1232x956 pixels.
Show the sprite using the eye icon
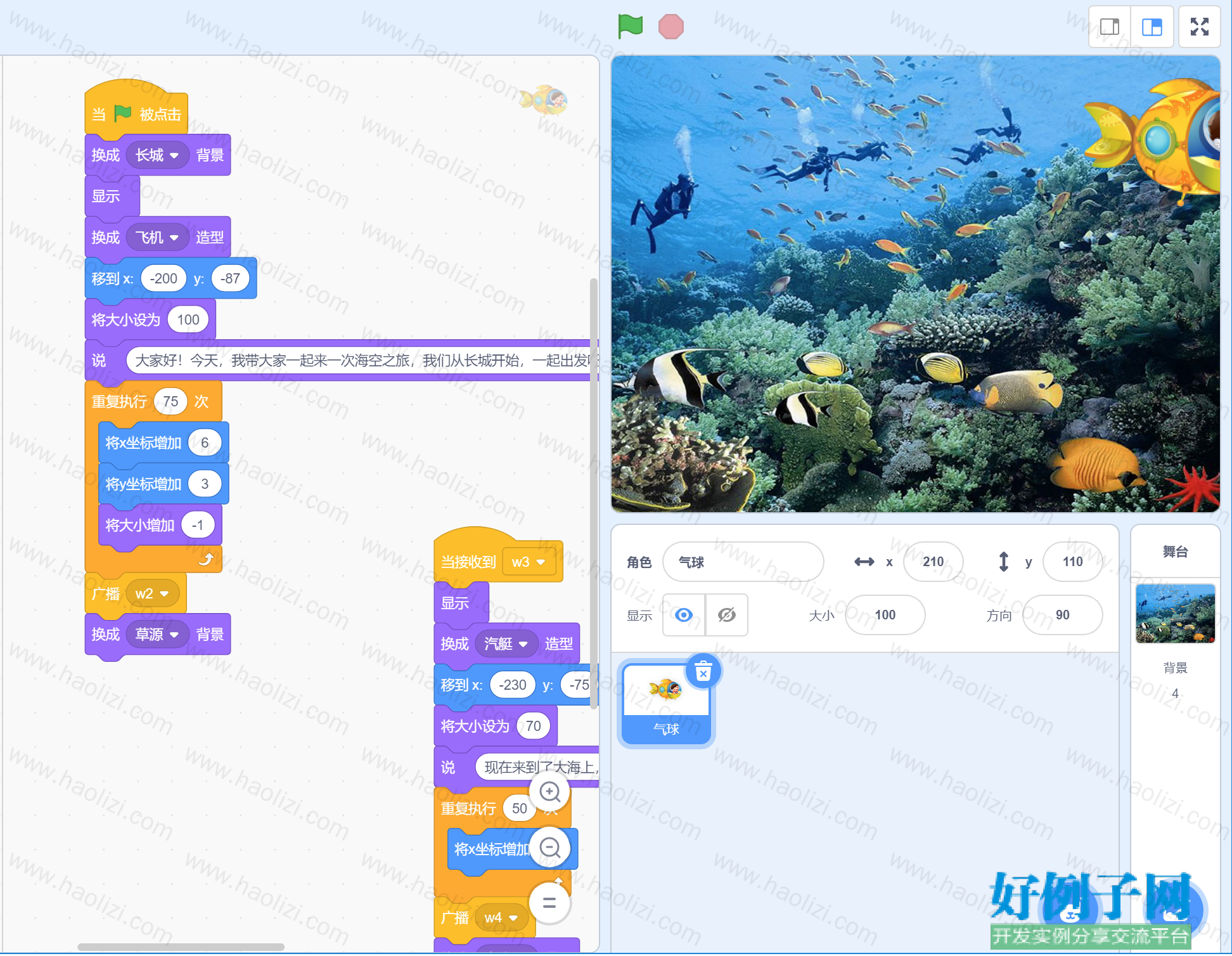(x=684, y=615)
